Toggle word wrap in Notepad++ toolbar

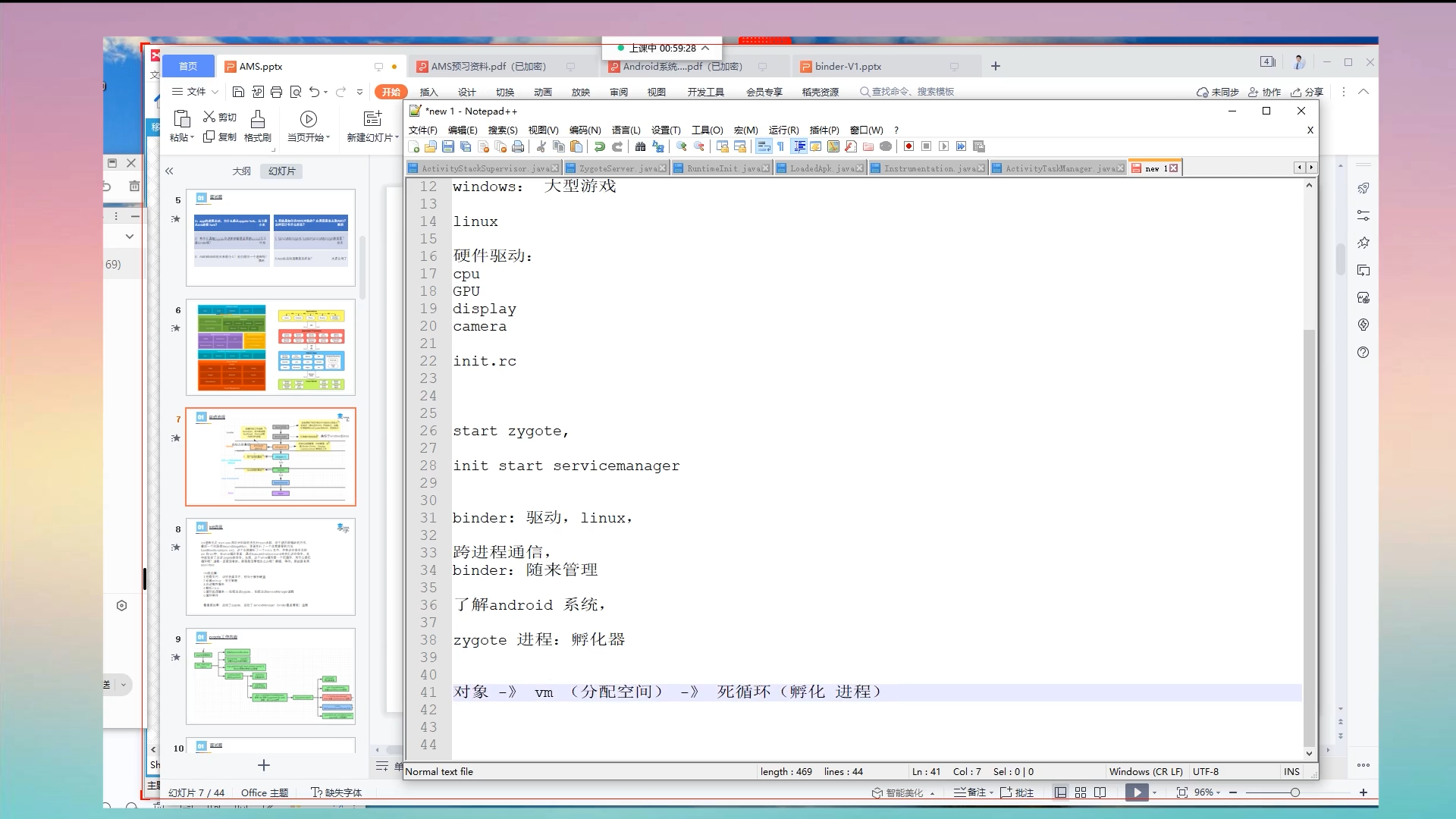(x=764, y=146)
